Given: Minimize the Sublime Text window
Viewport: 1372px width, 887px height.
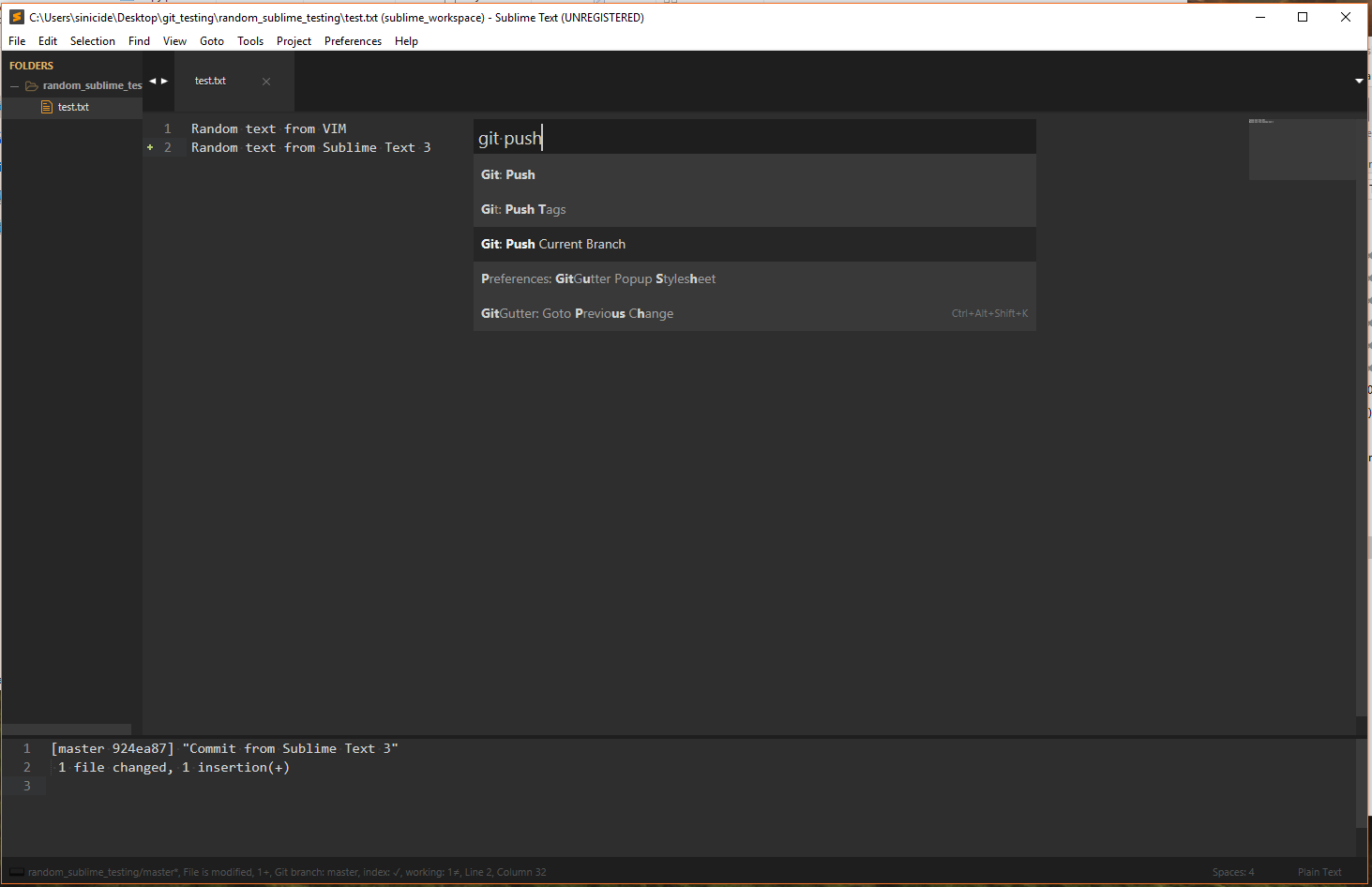Looking at the screenshot, I should (1260, 17).
